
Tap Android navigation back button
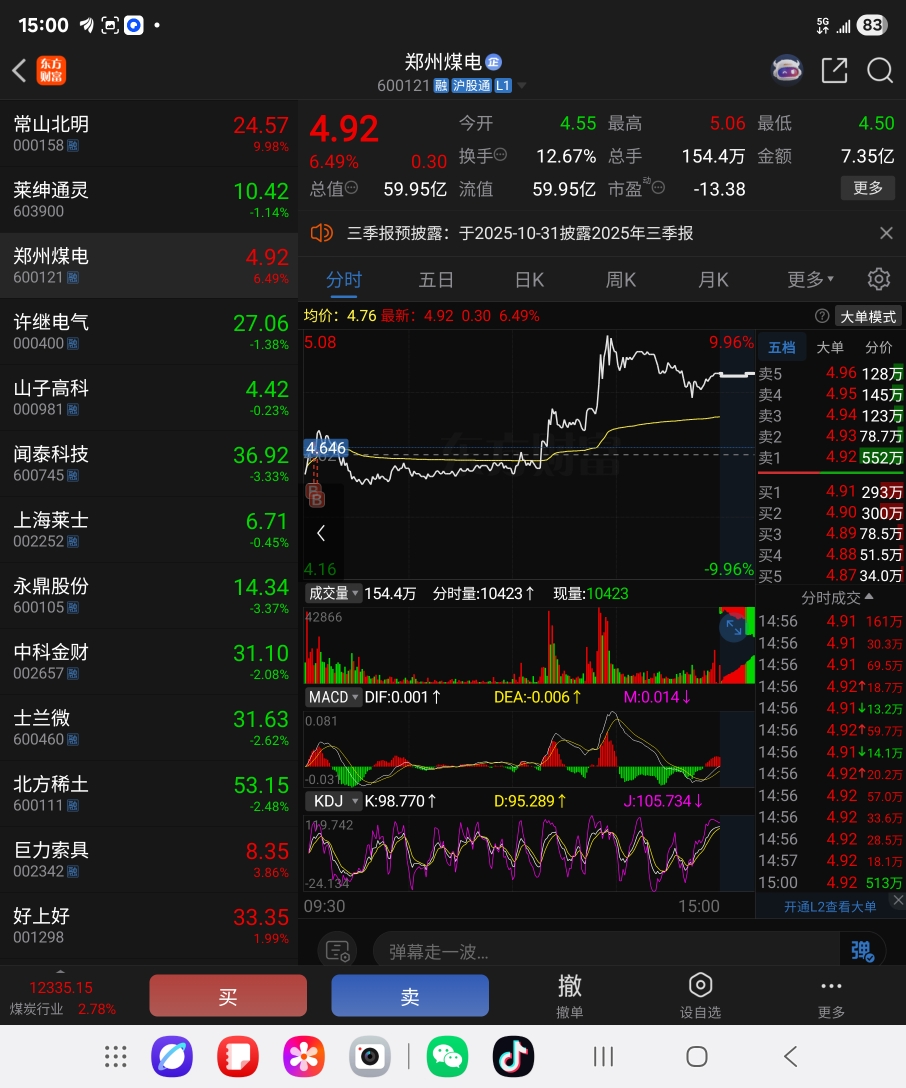tap(790, 1057)
